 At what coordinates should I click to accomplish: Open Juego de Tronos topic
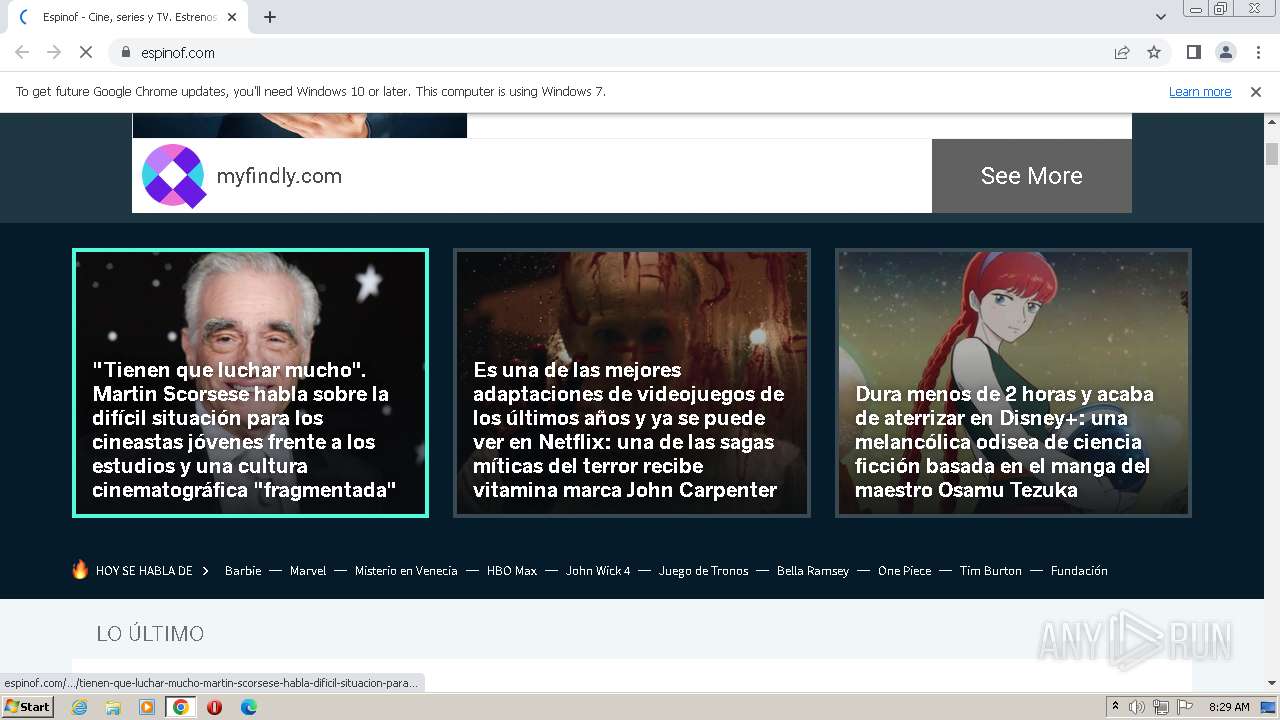pos(703,571)
